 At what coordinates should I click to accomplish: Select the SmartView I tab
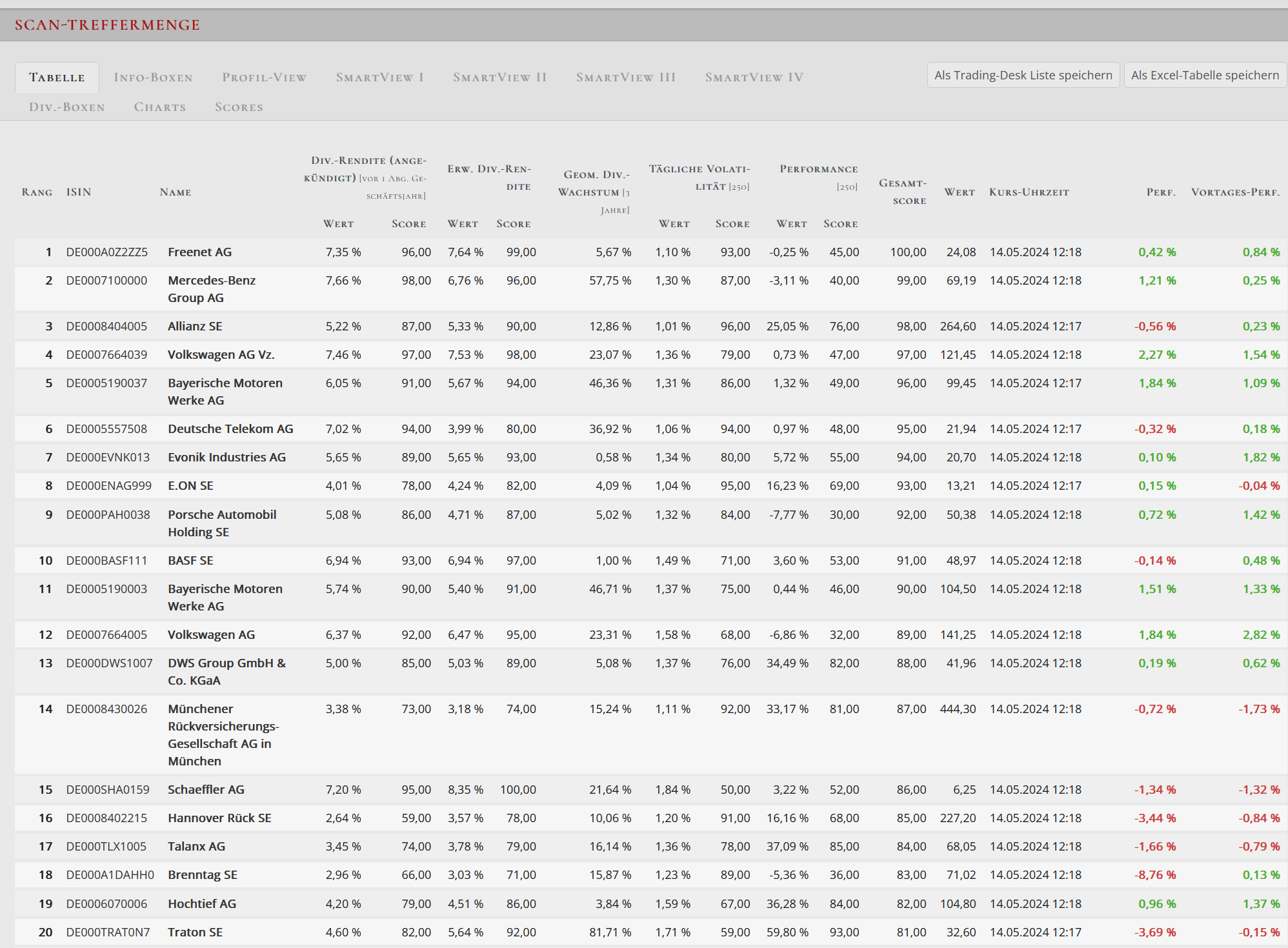(379, 77)
